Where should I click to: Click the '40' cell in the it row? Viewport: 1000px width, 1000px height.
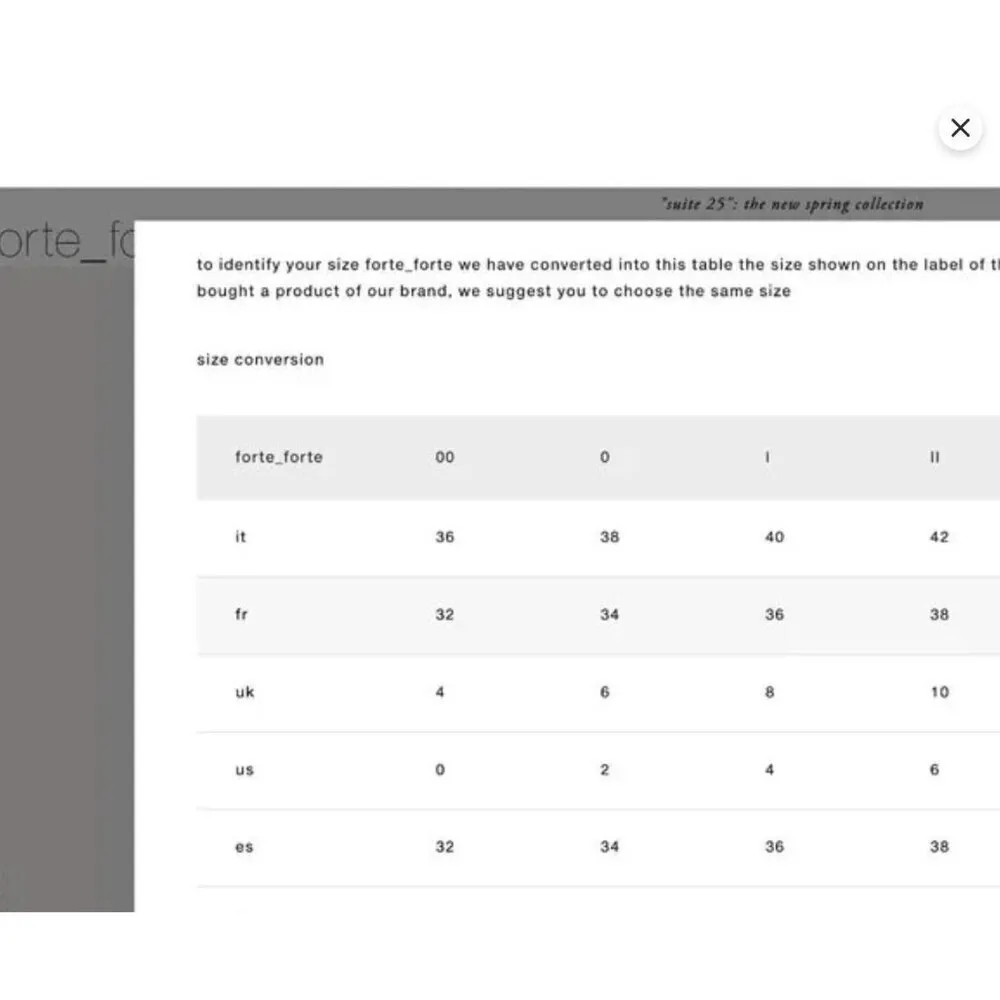coord(775,537)
